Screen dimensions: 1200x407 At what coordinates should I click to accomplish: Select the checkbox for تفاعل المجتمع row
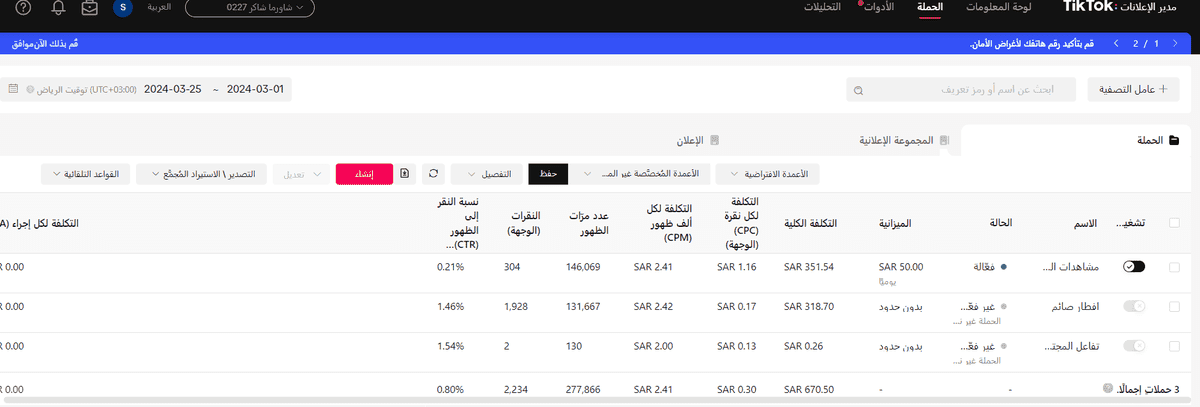coord(1174,346)
